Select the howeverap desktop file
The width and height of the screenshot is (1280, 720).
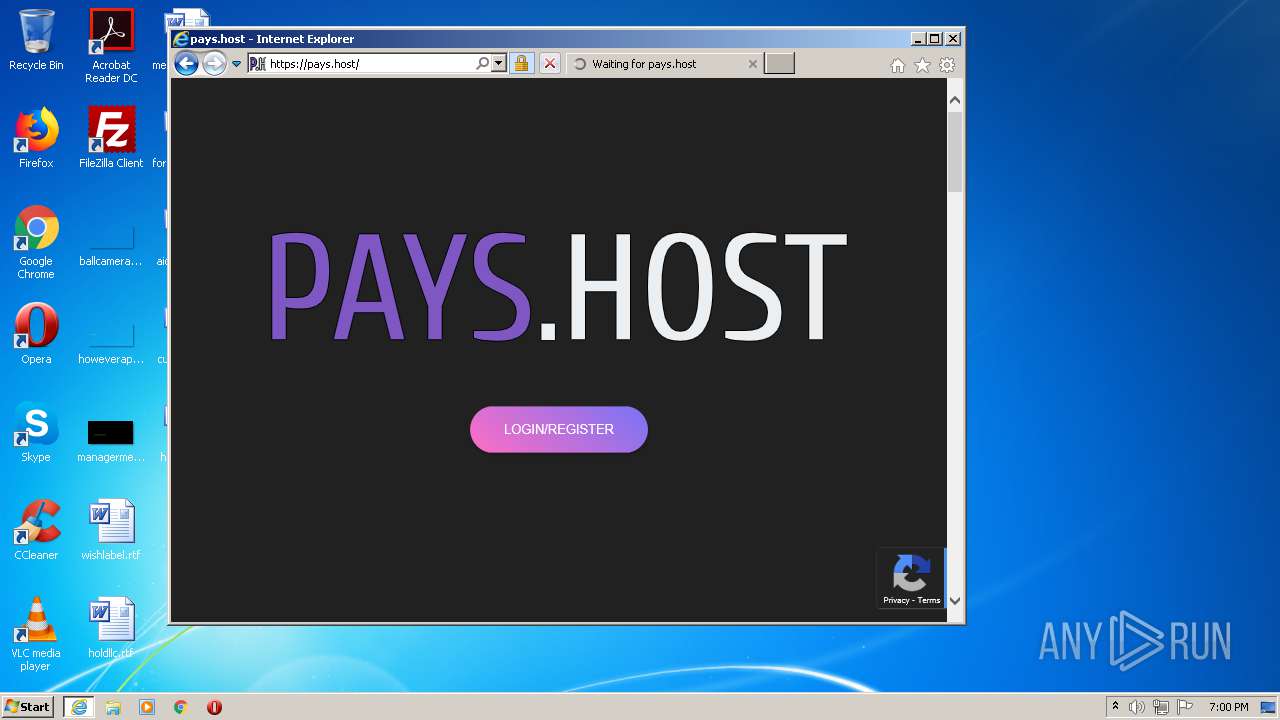pyautogui.click(x=111, y=340)
